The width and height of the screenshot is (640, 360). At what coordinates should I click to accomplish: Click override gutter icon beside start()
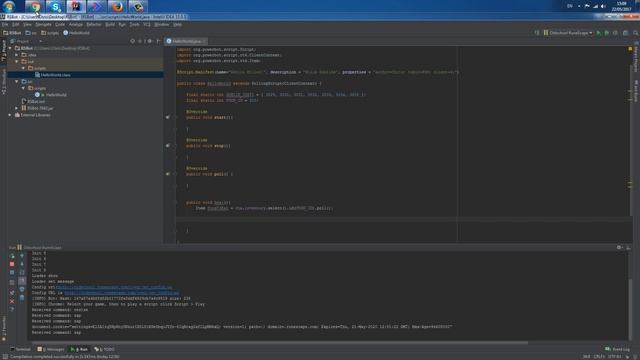pos(167,117)
